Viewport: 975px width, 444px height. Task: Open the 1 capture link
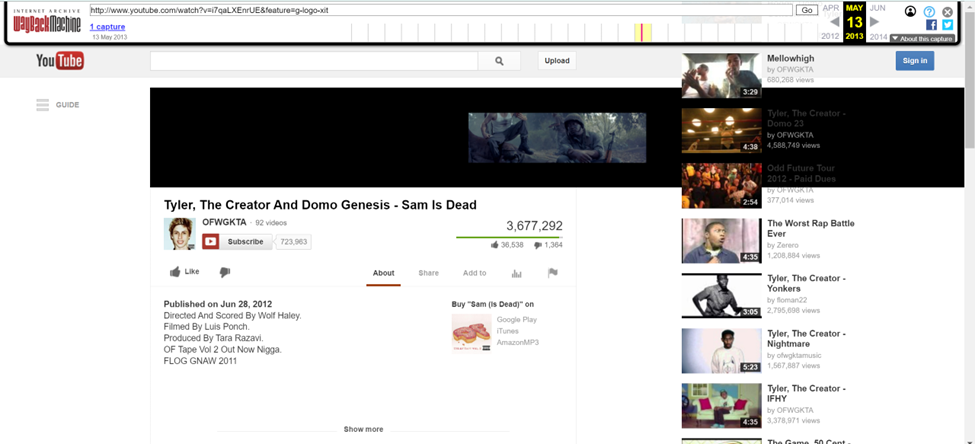108,27
